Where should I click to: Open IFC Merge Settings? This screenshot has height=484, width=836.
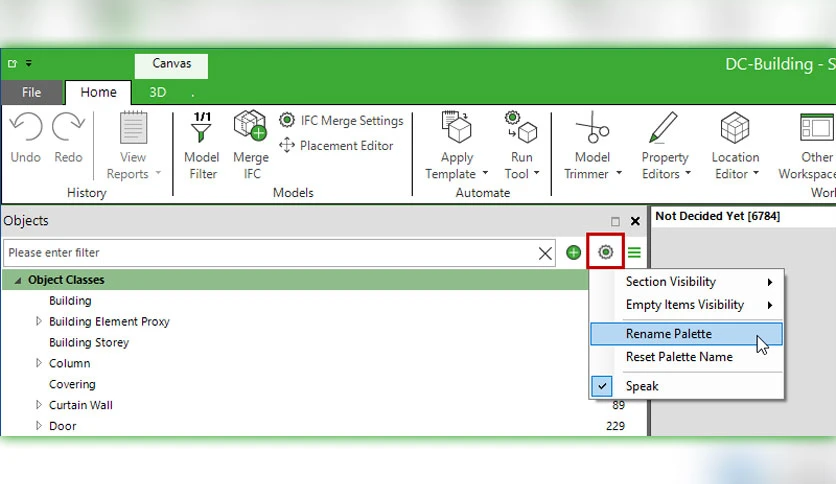click(341, 120)
